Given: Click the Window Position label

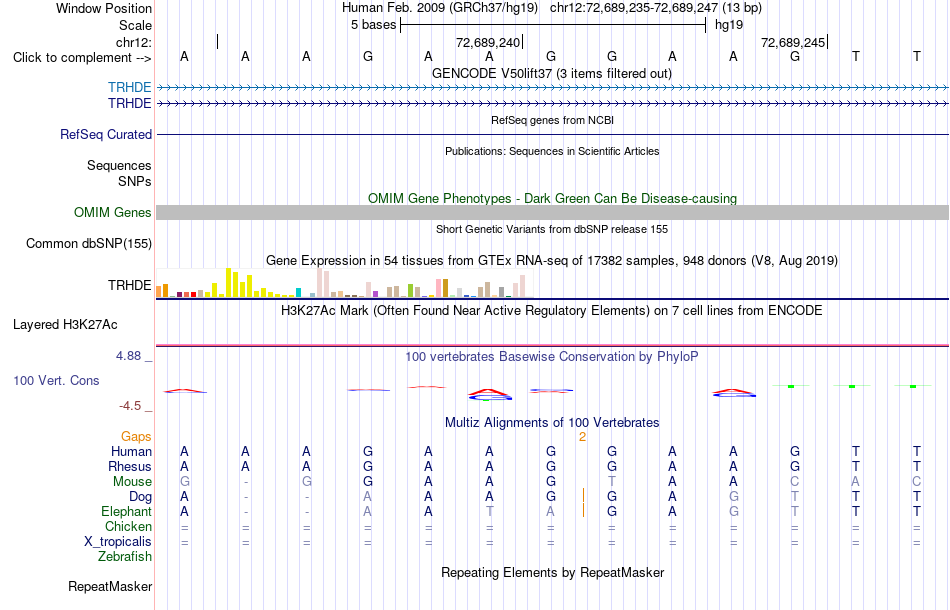Looking at the screenshot, I should tap(104, 8).
